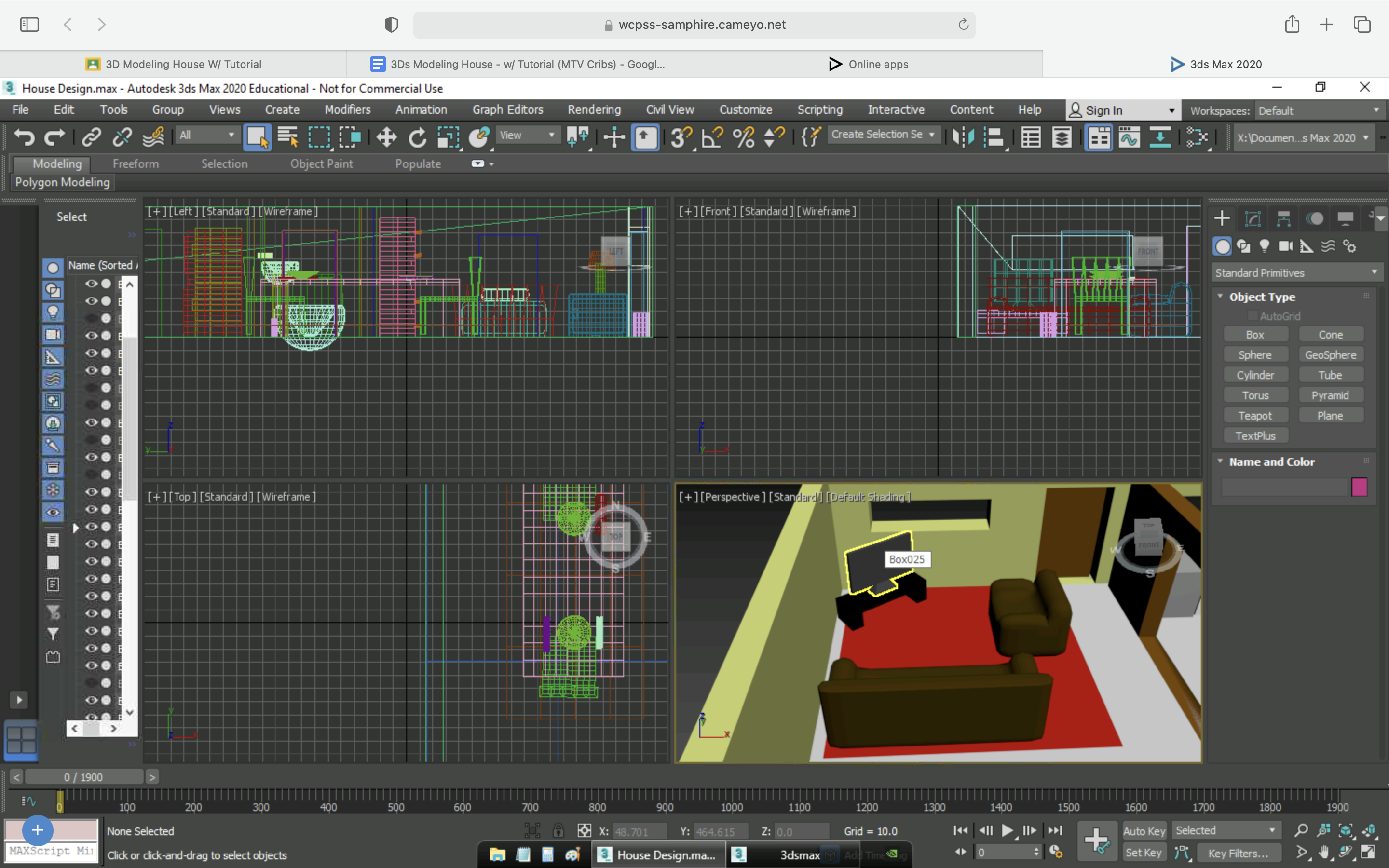
Task: Open the Modify panel tab icon
Action: pos(1253,218)
